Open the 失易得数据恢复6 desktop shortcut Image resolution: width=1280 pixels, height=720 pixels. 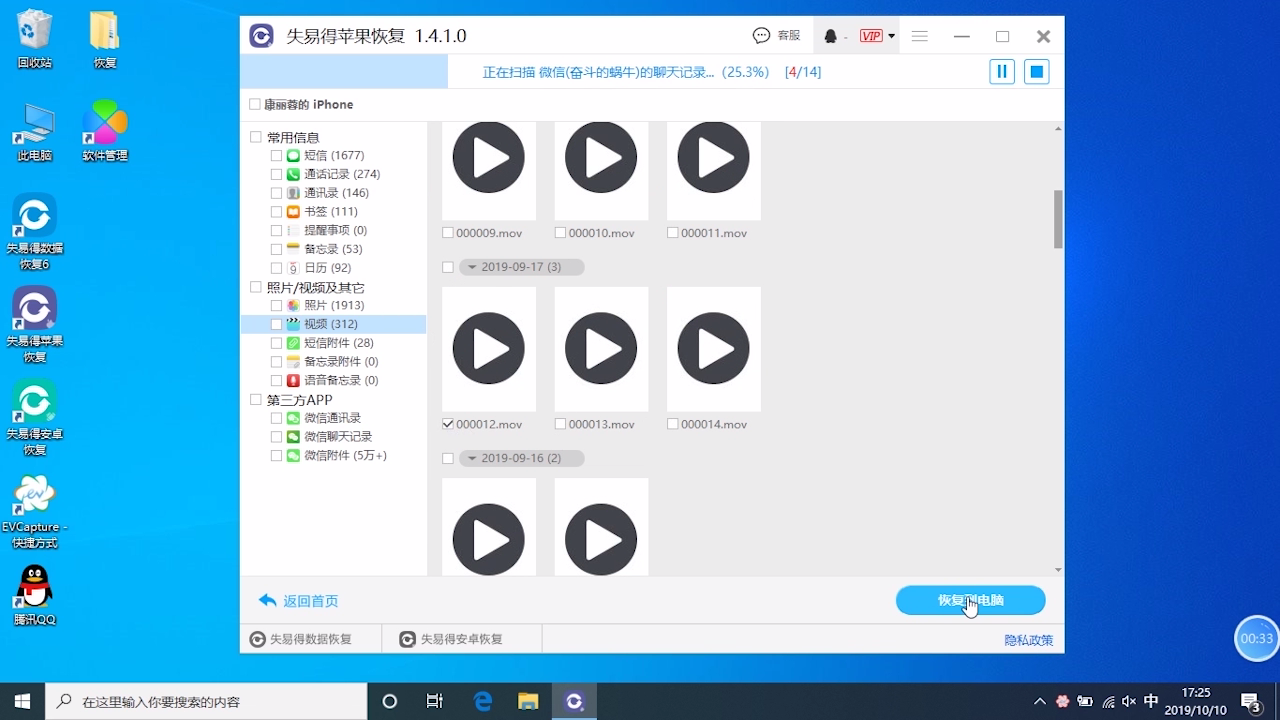click(x=35, y=234)
